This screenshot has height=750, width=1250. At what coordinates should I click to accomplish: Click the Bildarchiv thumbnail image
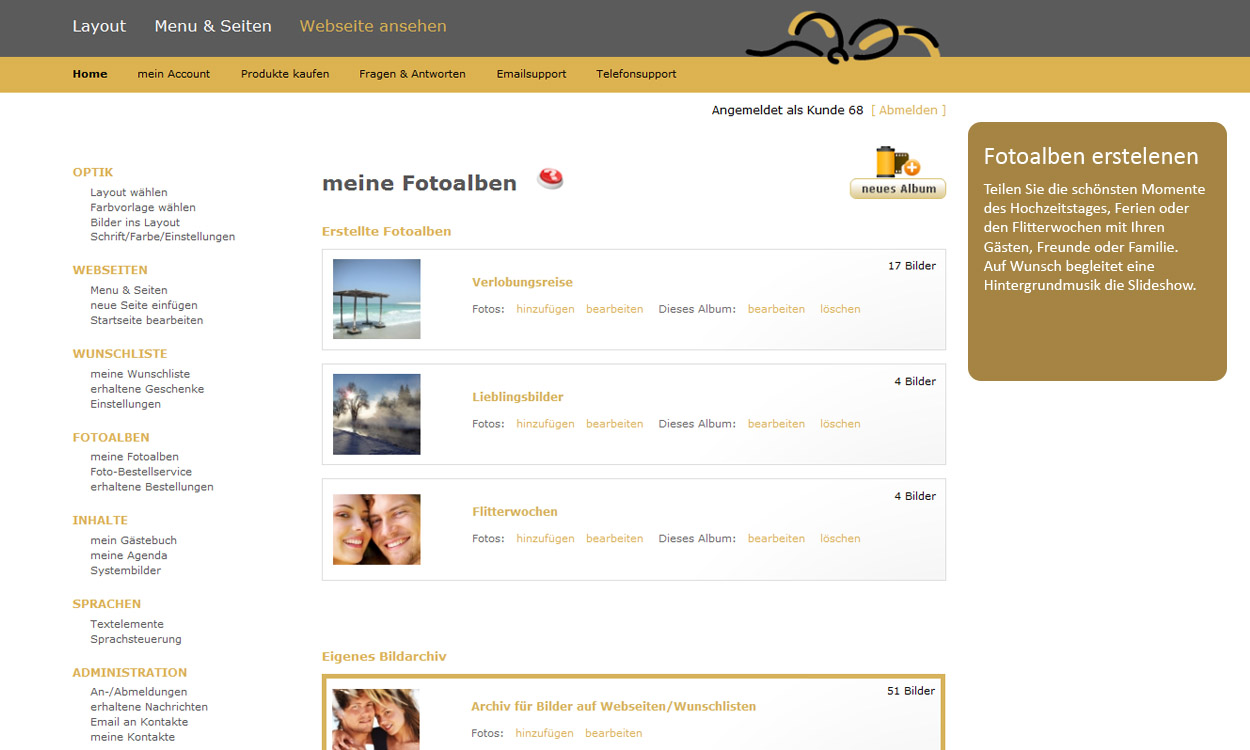(x=375, y=719)
